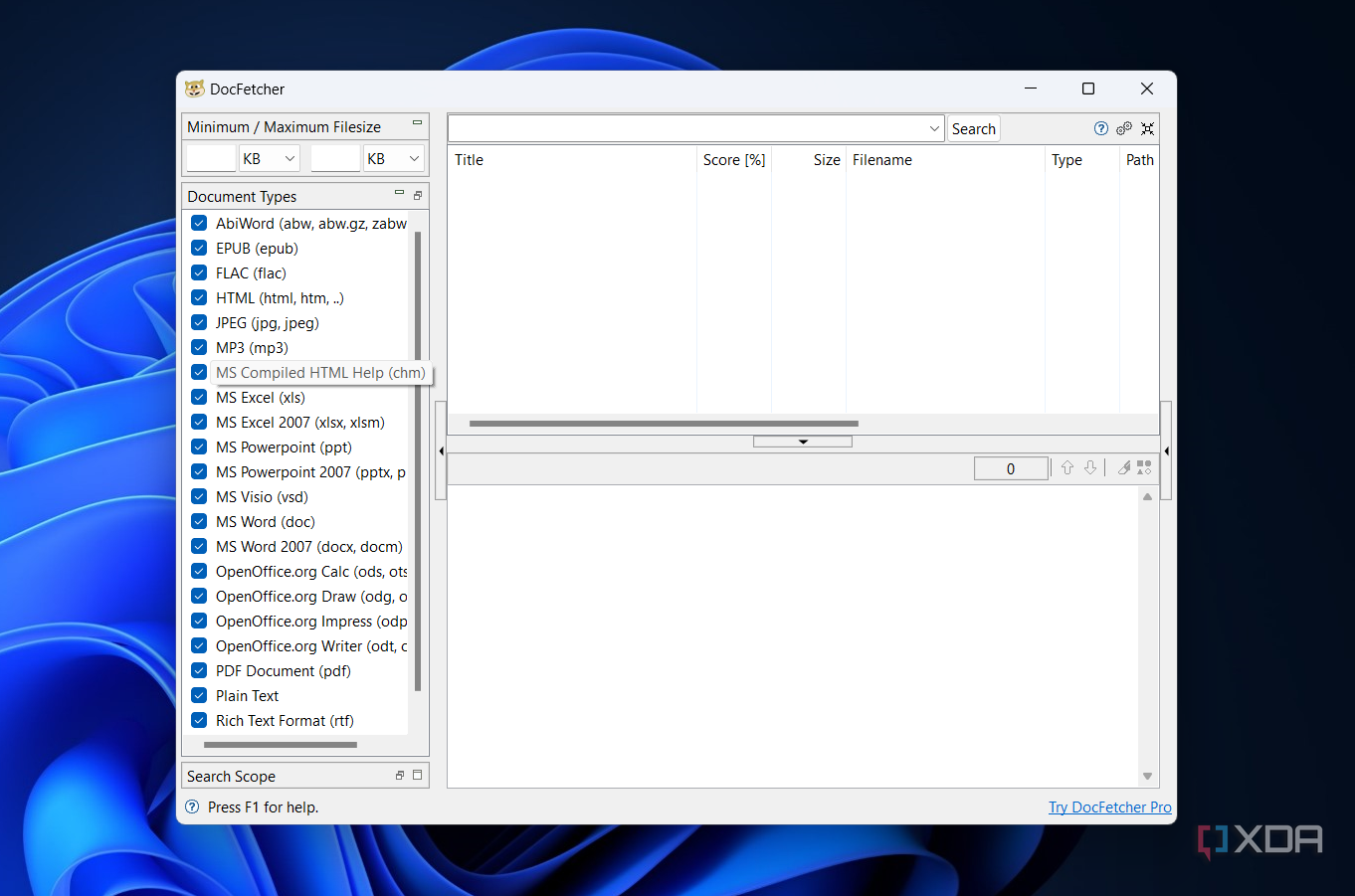Viewport: 1355px width, 896px height.
Task: Click the minimize-to-tray arrows icon
Action: click(1147, 128)
